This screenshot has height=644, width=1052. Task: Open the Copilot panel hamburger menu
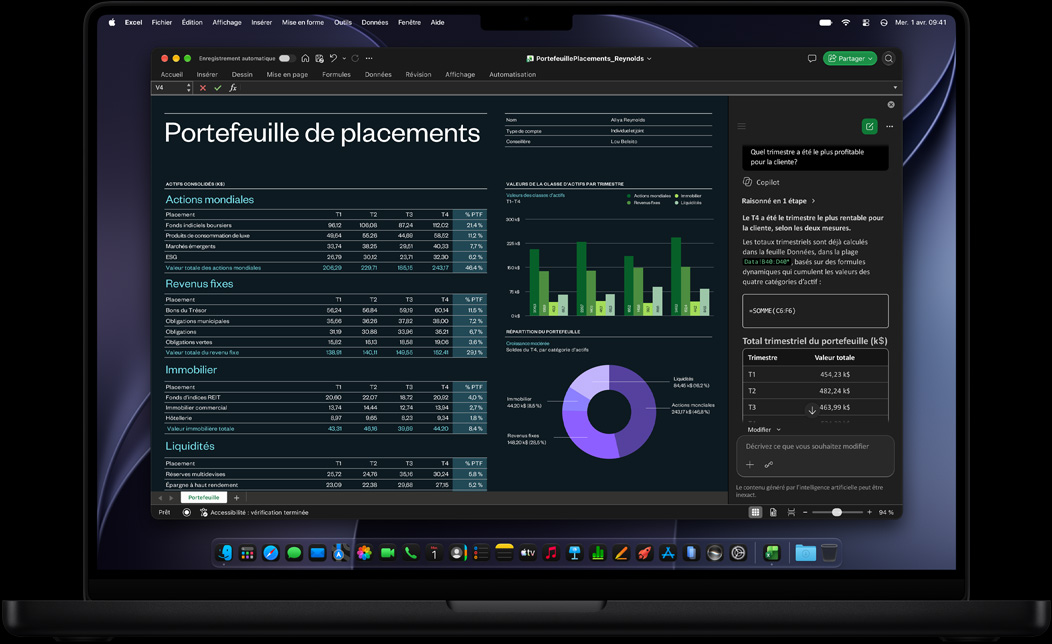tap(741, 126)
